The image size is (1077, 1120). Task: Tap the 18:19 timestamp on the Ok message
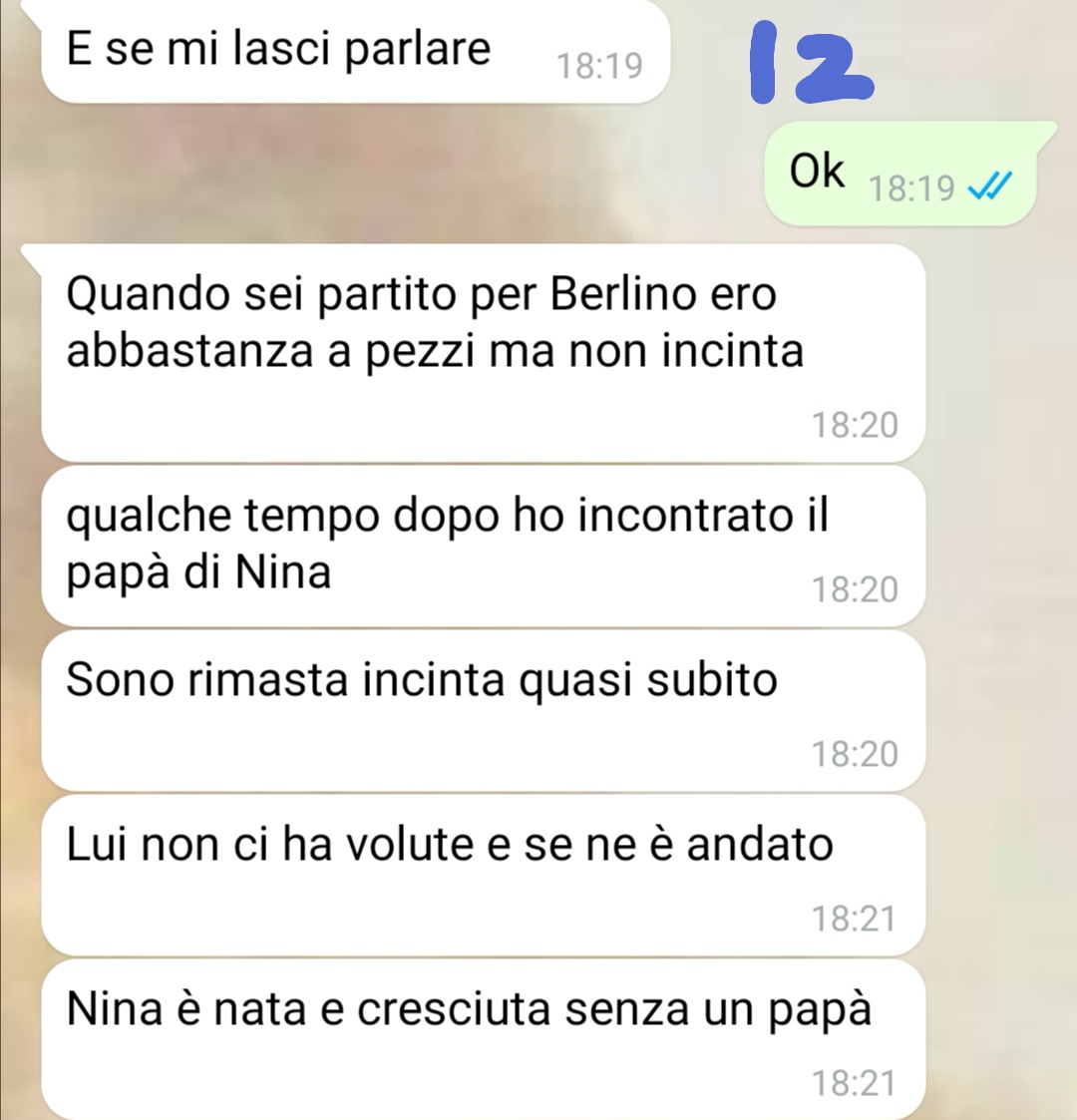coord(911,188)
